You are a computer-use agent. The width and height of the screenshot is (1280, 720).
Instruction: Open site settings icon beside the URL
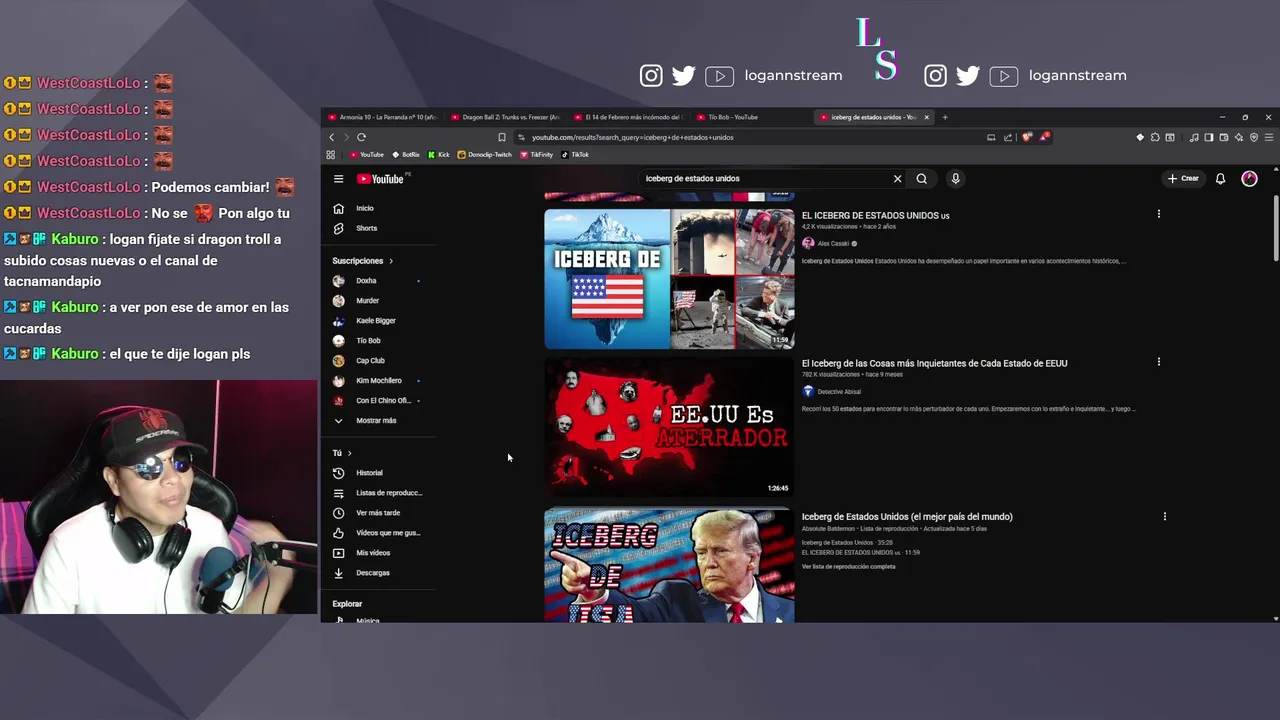(x=521, y=137)
